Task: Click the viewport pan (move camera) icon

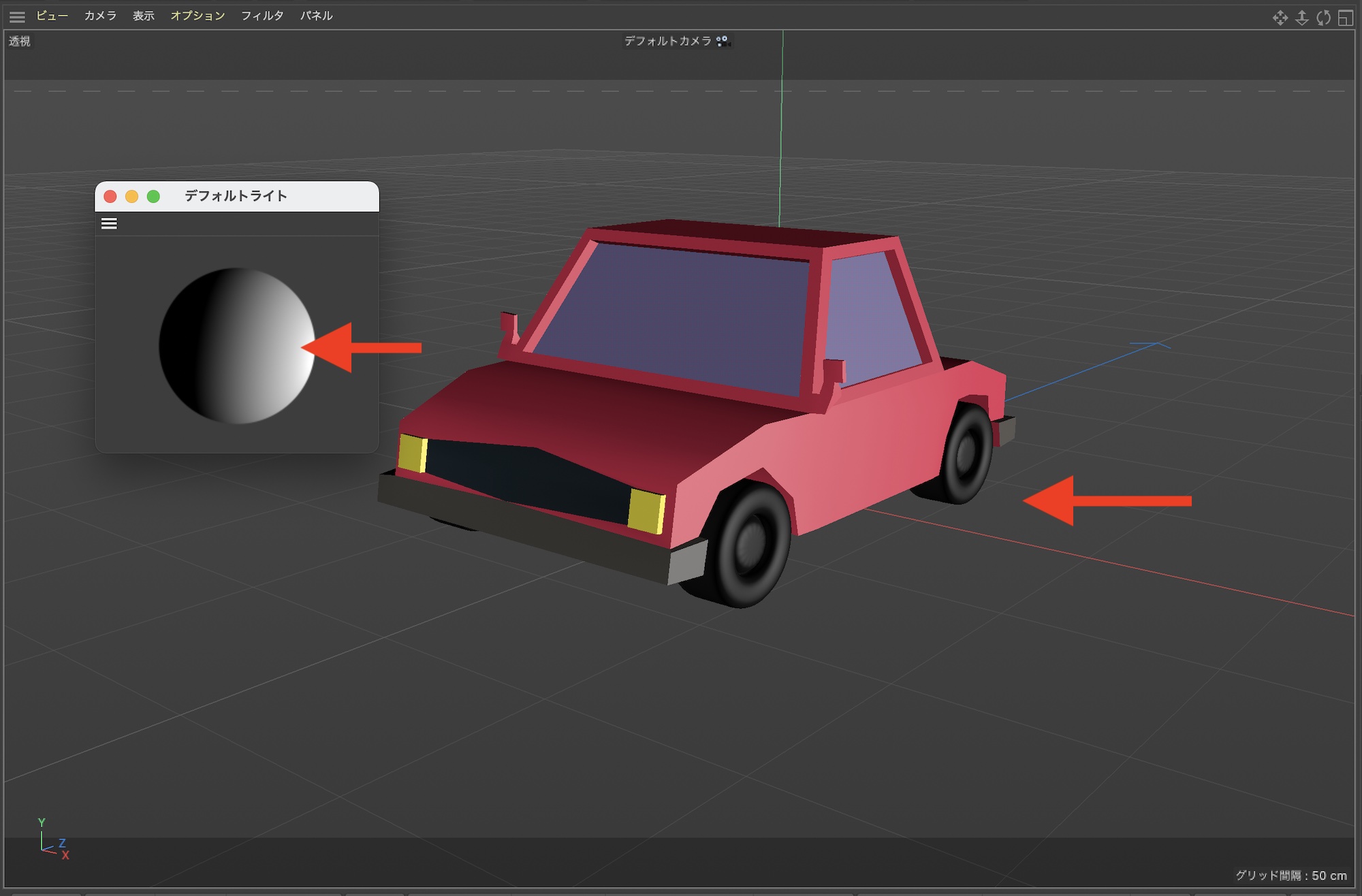Action: (1280, 18)
